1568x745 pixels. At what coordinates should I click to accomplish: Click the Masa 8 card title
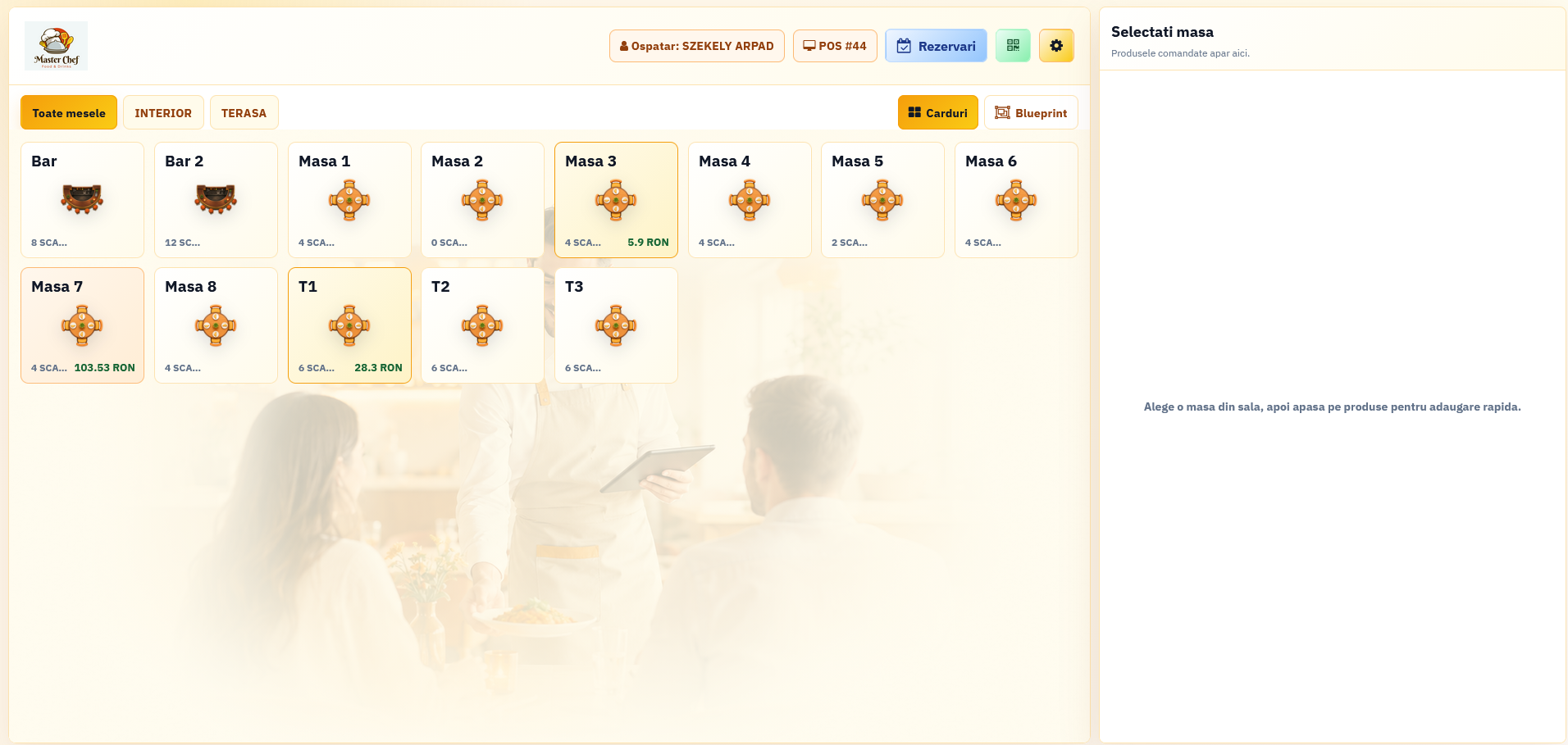[190, 287]
